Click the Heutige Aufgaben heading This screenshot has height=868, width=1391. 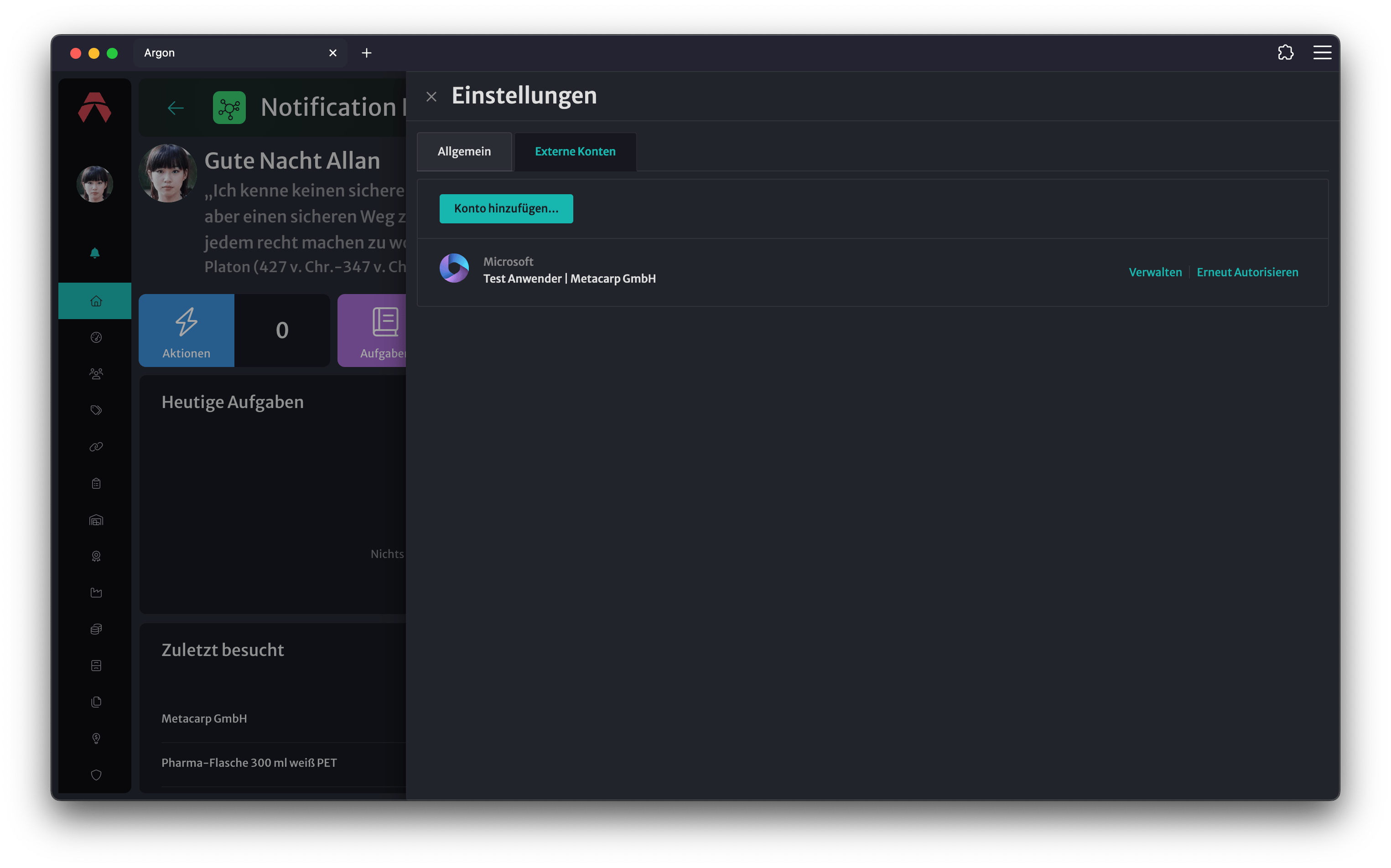(233, 402)
